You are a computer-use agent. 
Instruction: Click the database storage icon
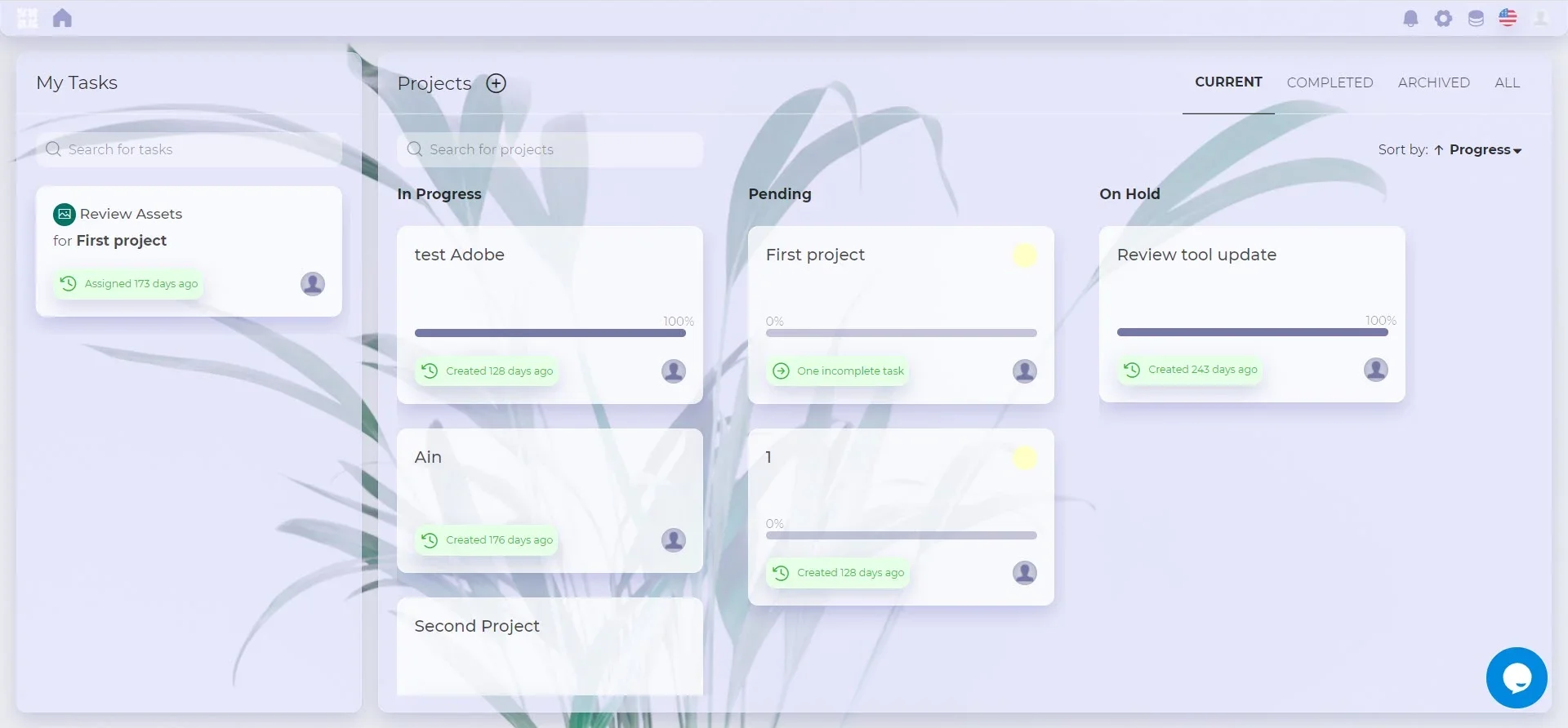point(1476,18)
